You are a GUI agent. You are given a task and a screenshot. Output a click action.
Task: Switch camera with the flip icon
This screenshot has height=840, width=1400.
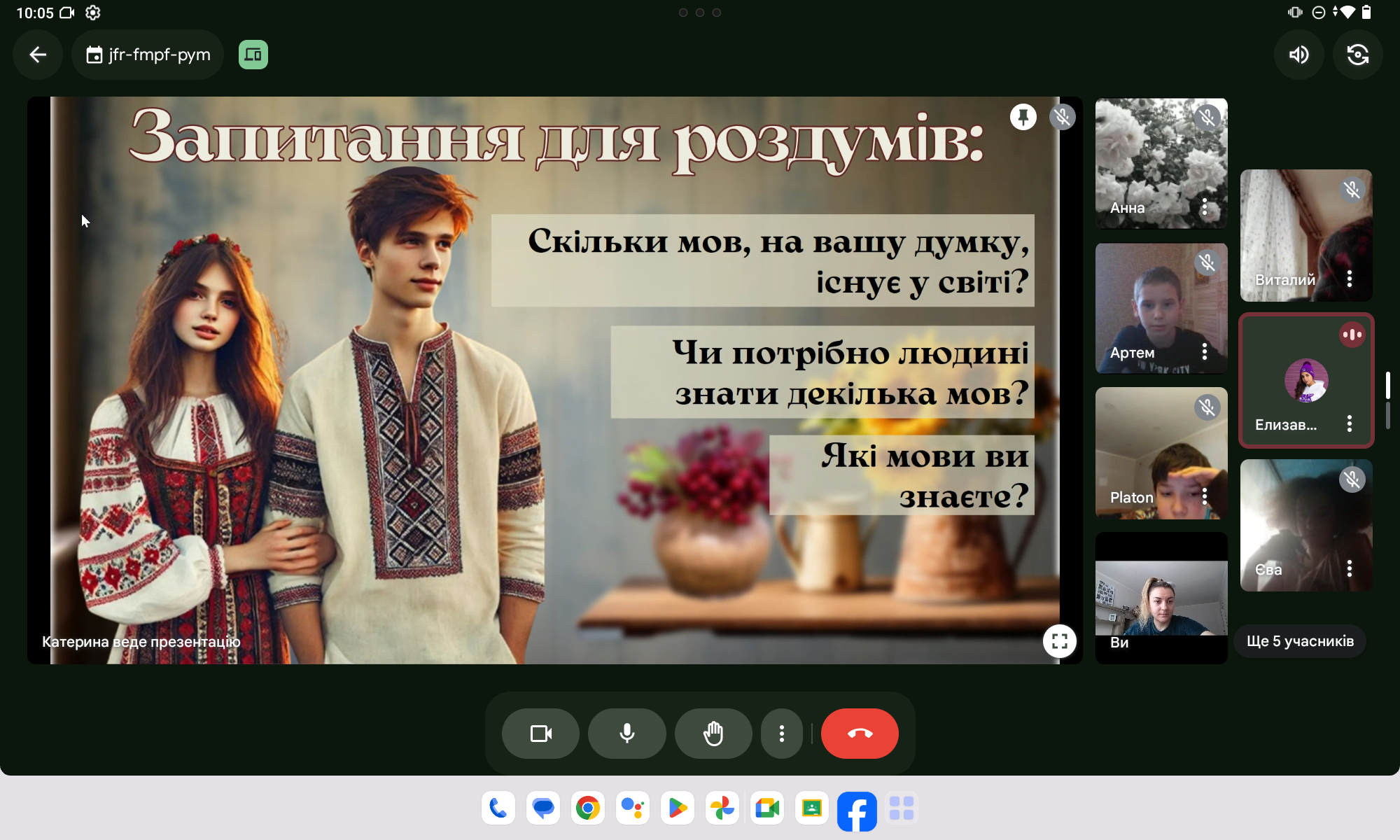coord(1357,55)
